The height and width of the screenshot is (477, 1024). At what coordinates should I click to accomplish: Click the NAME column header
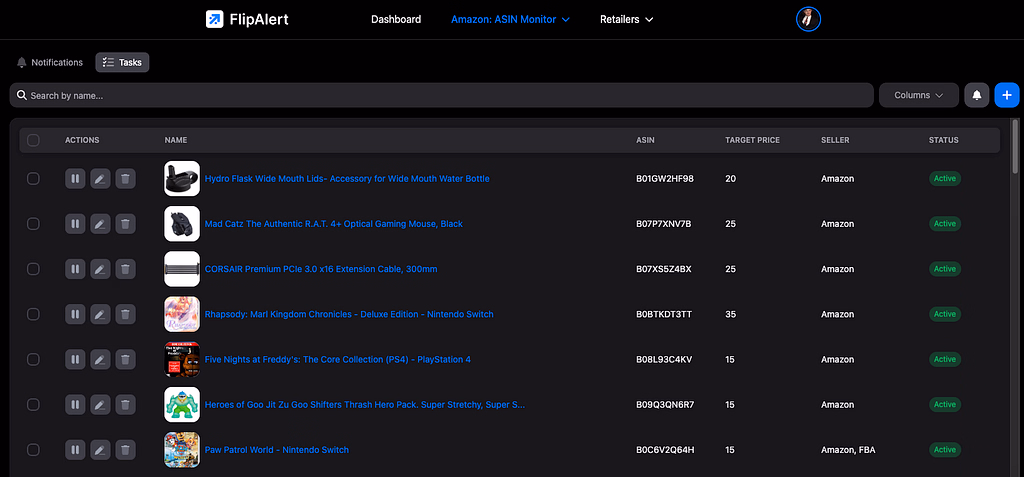point(176,140)
